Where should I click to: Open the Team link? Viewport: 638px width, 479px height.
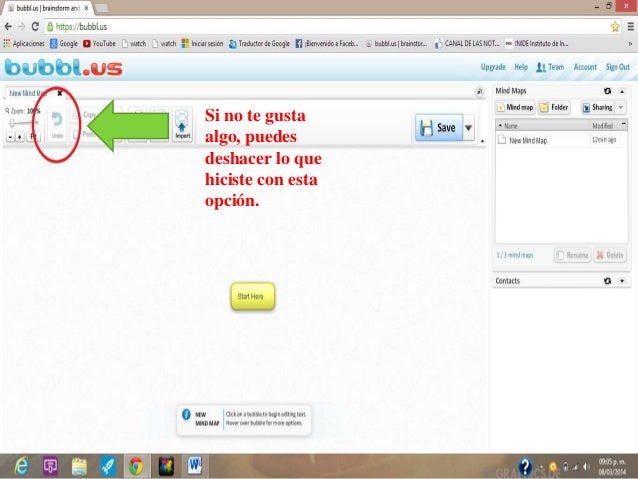click(x=550, y=67)
